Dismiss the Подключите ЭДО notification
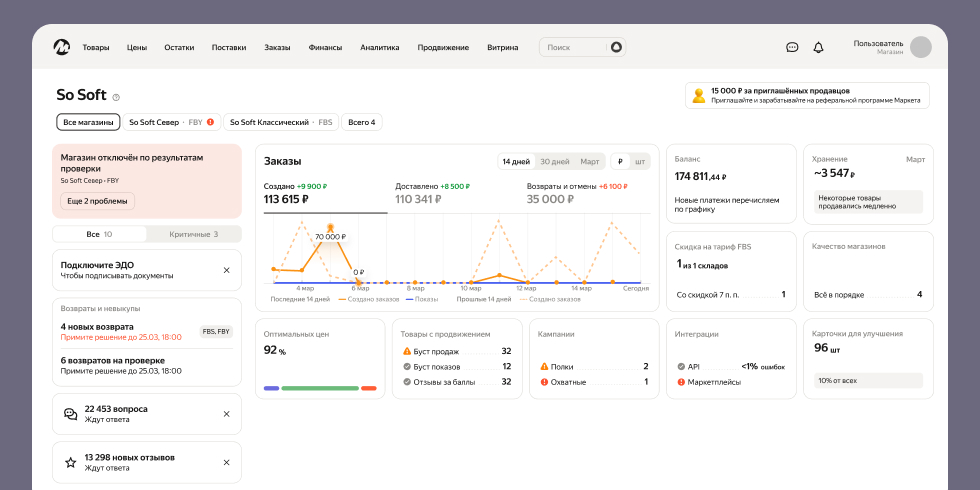Screen dimensions: 980x490 pos(226,270)
